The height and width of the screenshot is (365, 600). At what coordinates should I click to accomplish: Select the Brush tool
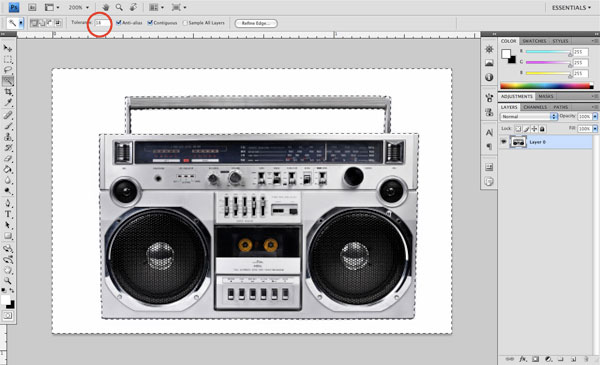8,126
